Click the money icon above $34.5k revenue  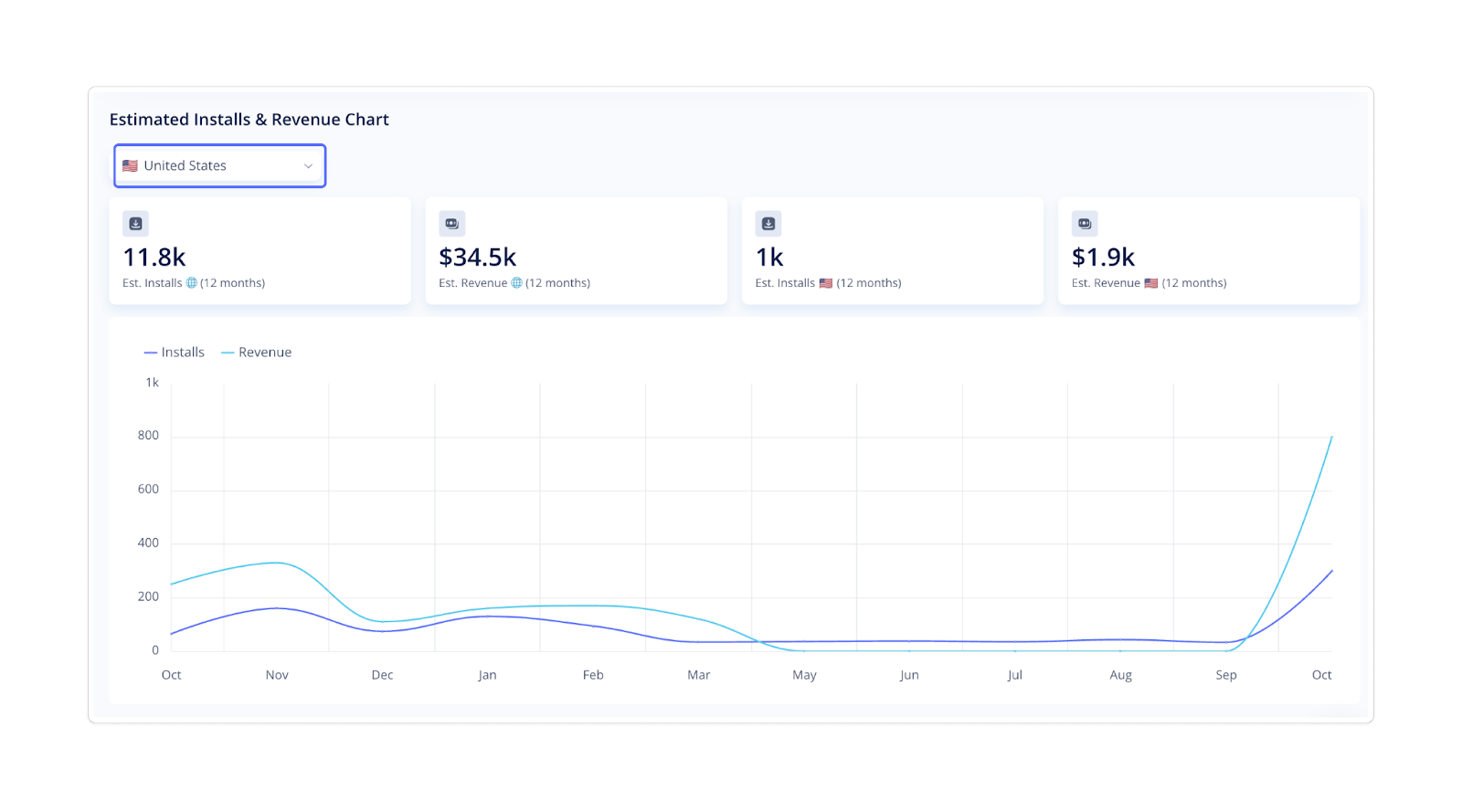pyautogui.click(x=451, y=224)
